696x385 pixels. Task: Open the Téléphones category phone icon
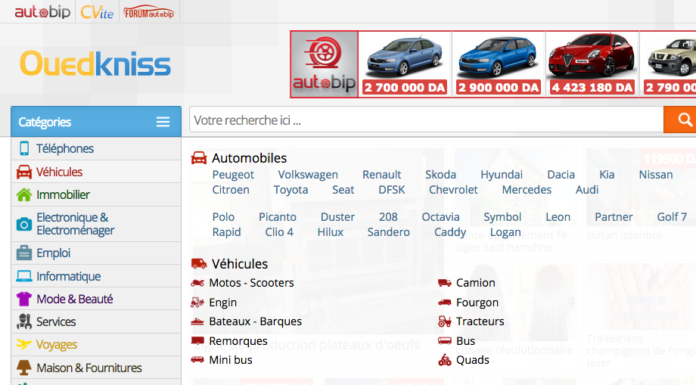tap(24, 148)
